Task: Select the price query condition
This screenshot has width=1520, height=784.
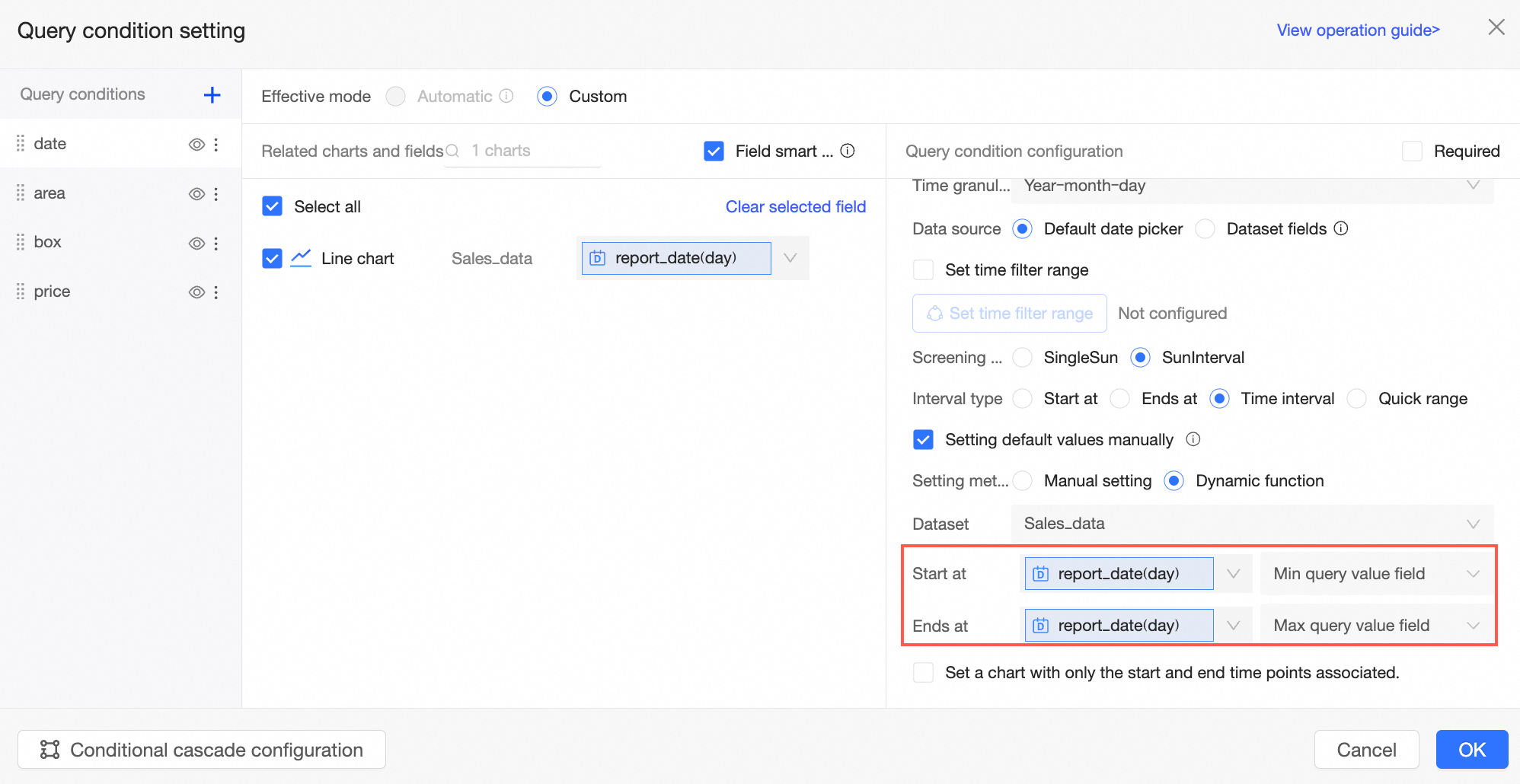Action: 121,292
